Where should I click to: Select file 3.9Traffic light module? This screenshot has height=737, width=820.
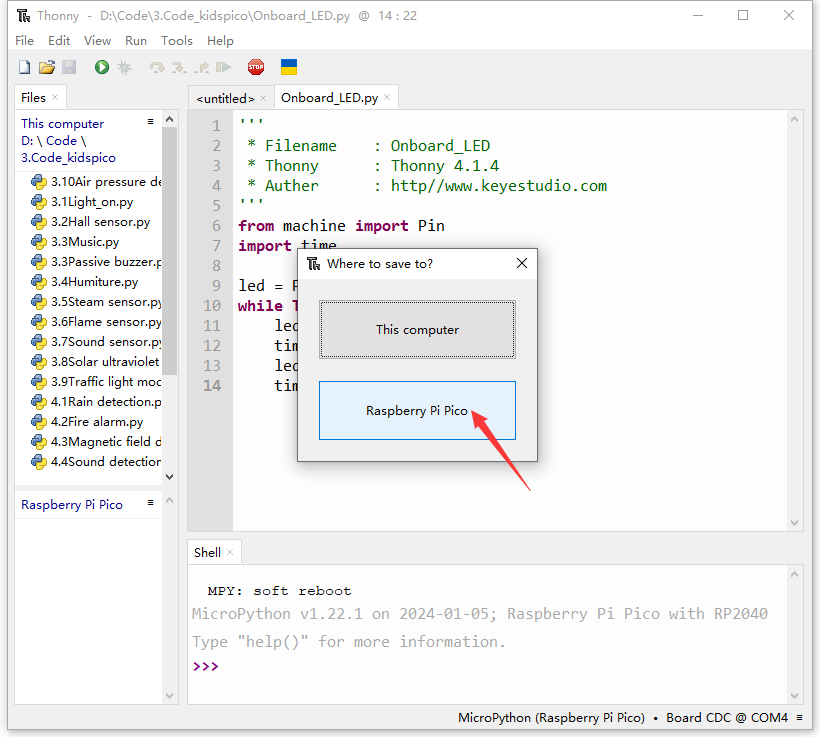(106, 382)
